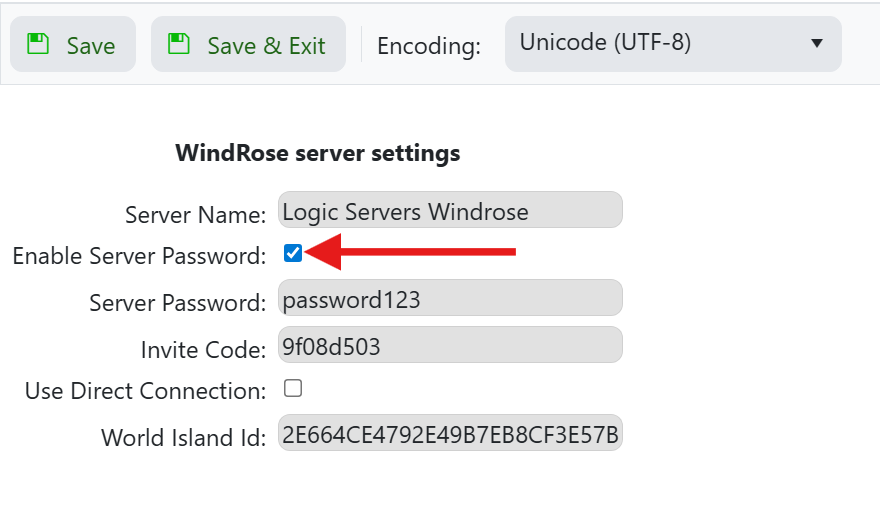Click the "Invite Code:" label
This screenshot has height=532, width=880.
[203, 349]
